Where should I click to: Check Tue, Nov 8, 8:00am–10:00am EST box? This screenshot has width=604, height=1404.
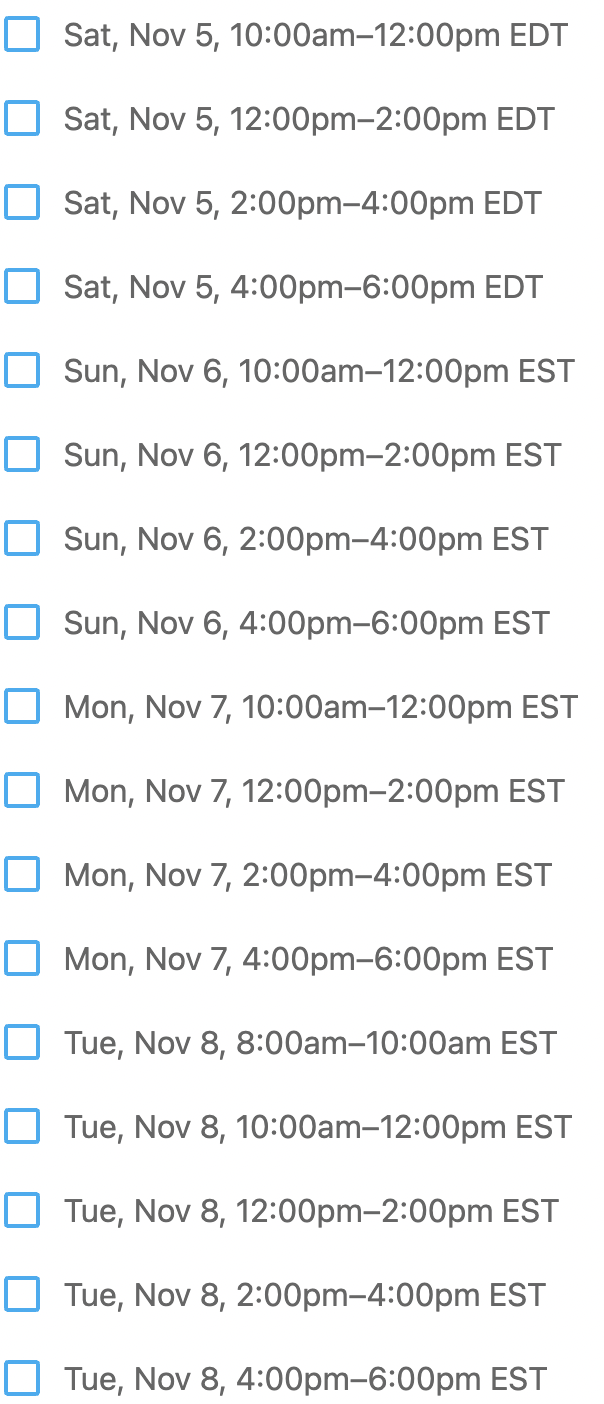pyautogui.click(x=22, y=1043)
